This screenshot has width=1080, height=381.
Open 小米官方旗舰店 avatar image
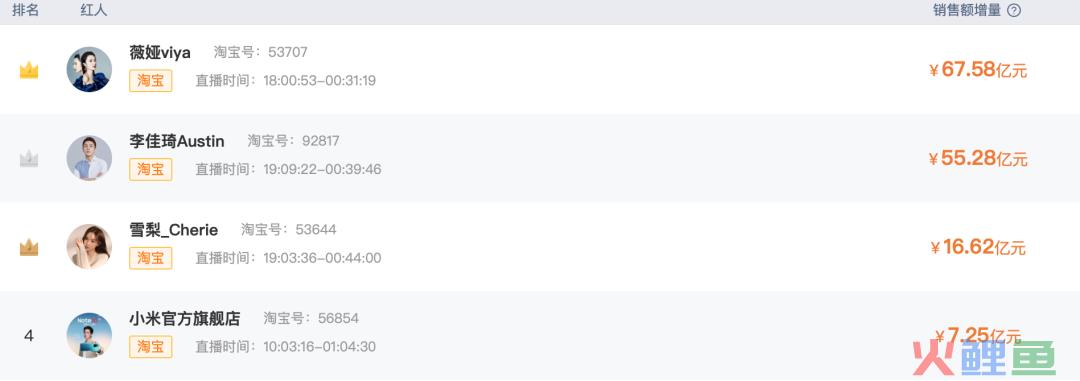(89, 336)
